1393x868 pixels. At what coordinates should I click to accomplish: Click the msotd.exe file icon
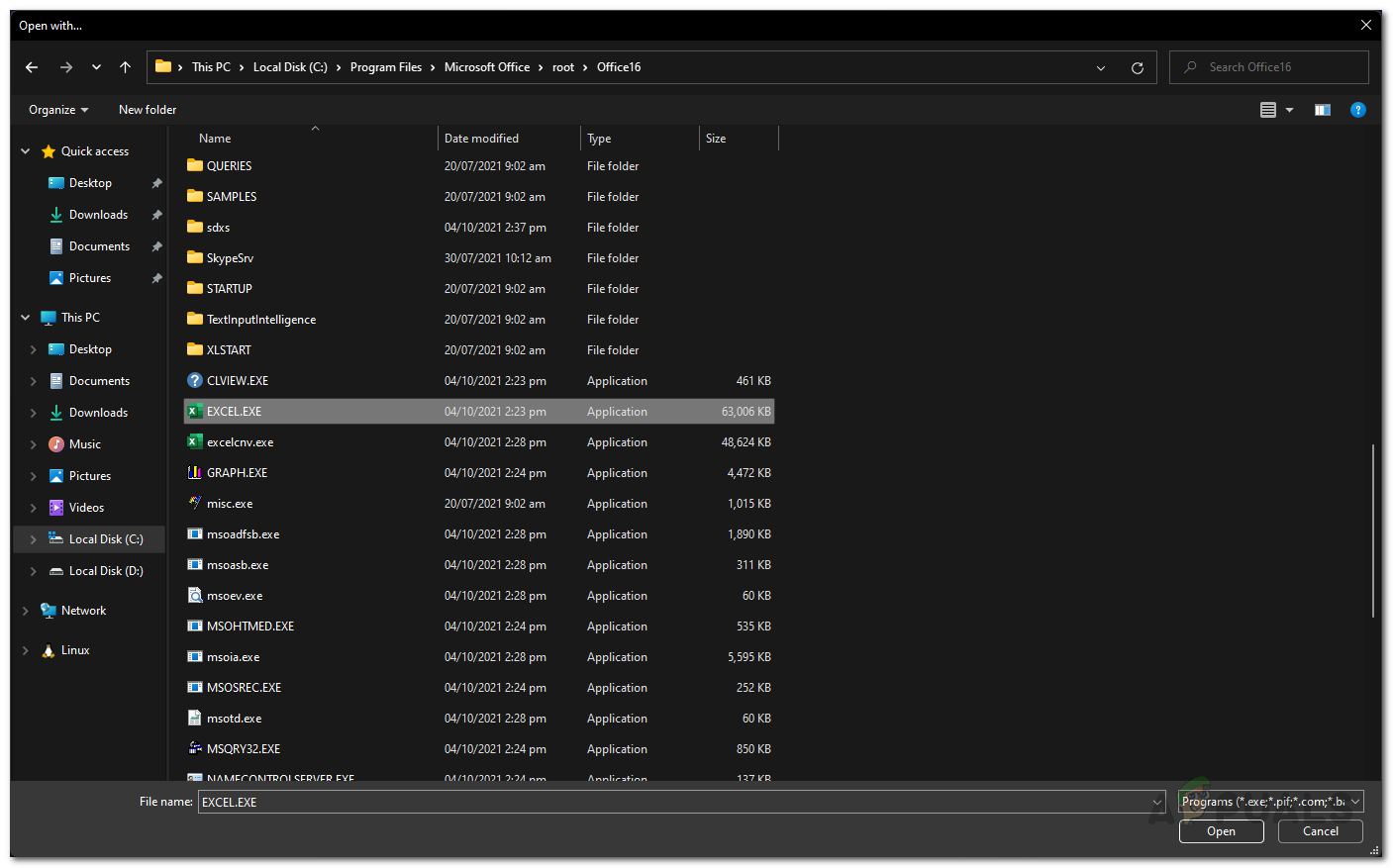(195, 719)
